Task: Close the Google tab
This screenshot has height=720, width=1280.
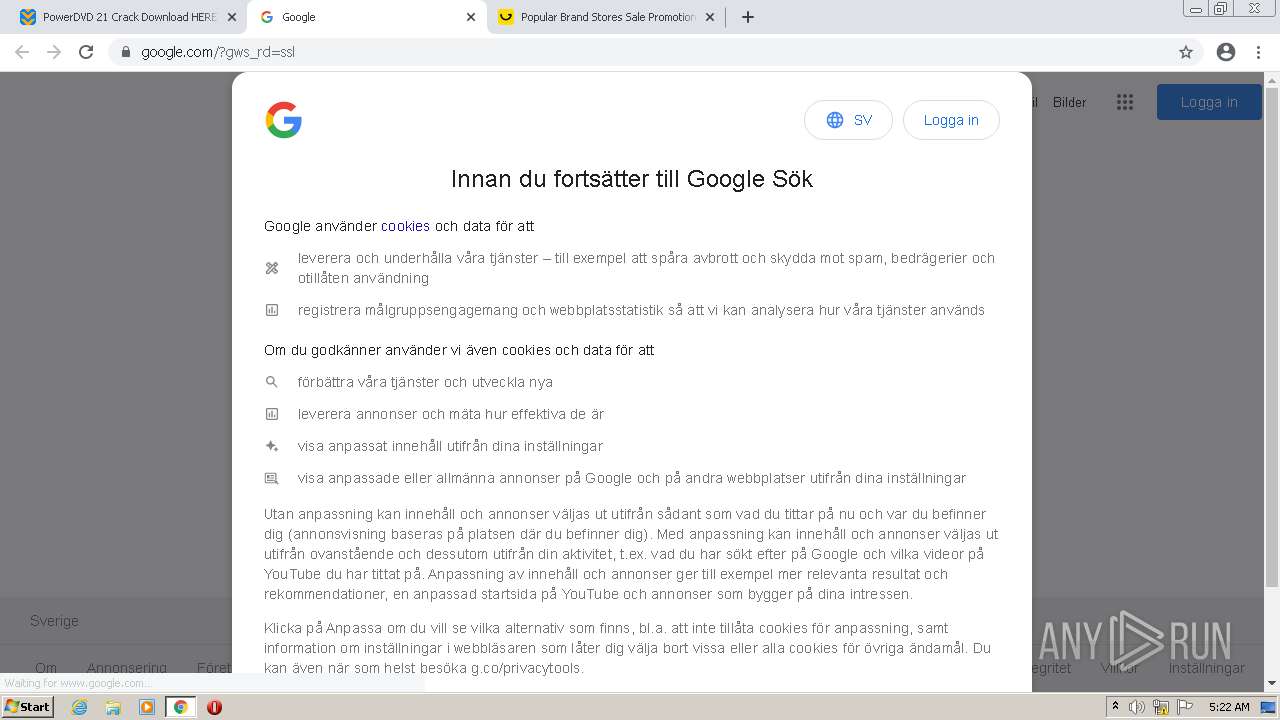Action: (x=471, y=17)
